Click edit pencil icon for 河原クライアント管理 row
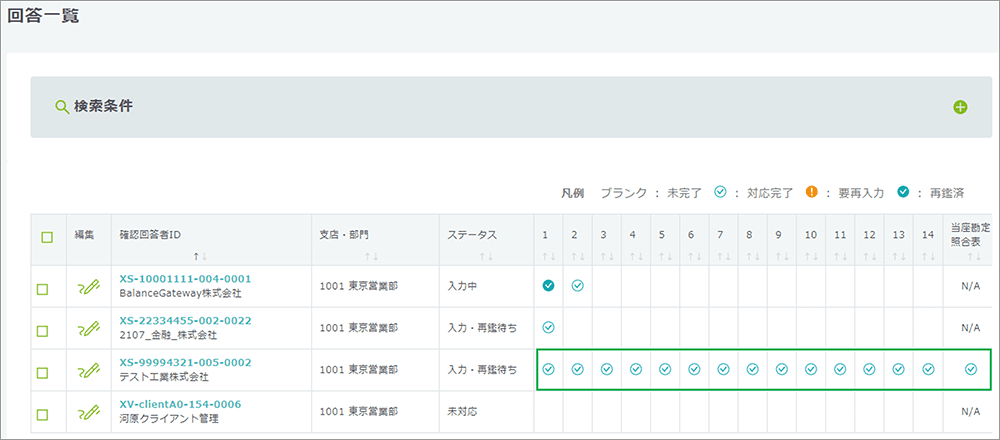 pos(88,412)
